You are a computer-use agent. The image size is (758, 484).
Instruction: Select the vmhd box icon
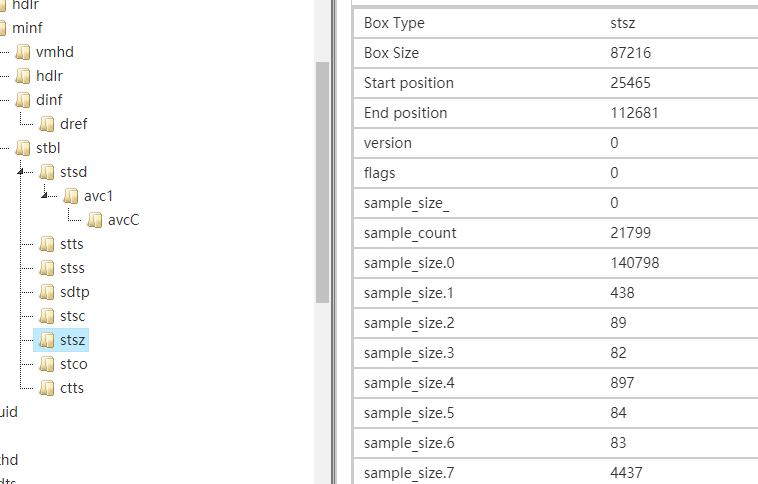[x=23, y=52]
